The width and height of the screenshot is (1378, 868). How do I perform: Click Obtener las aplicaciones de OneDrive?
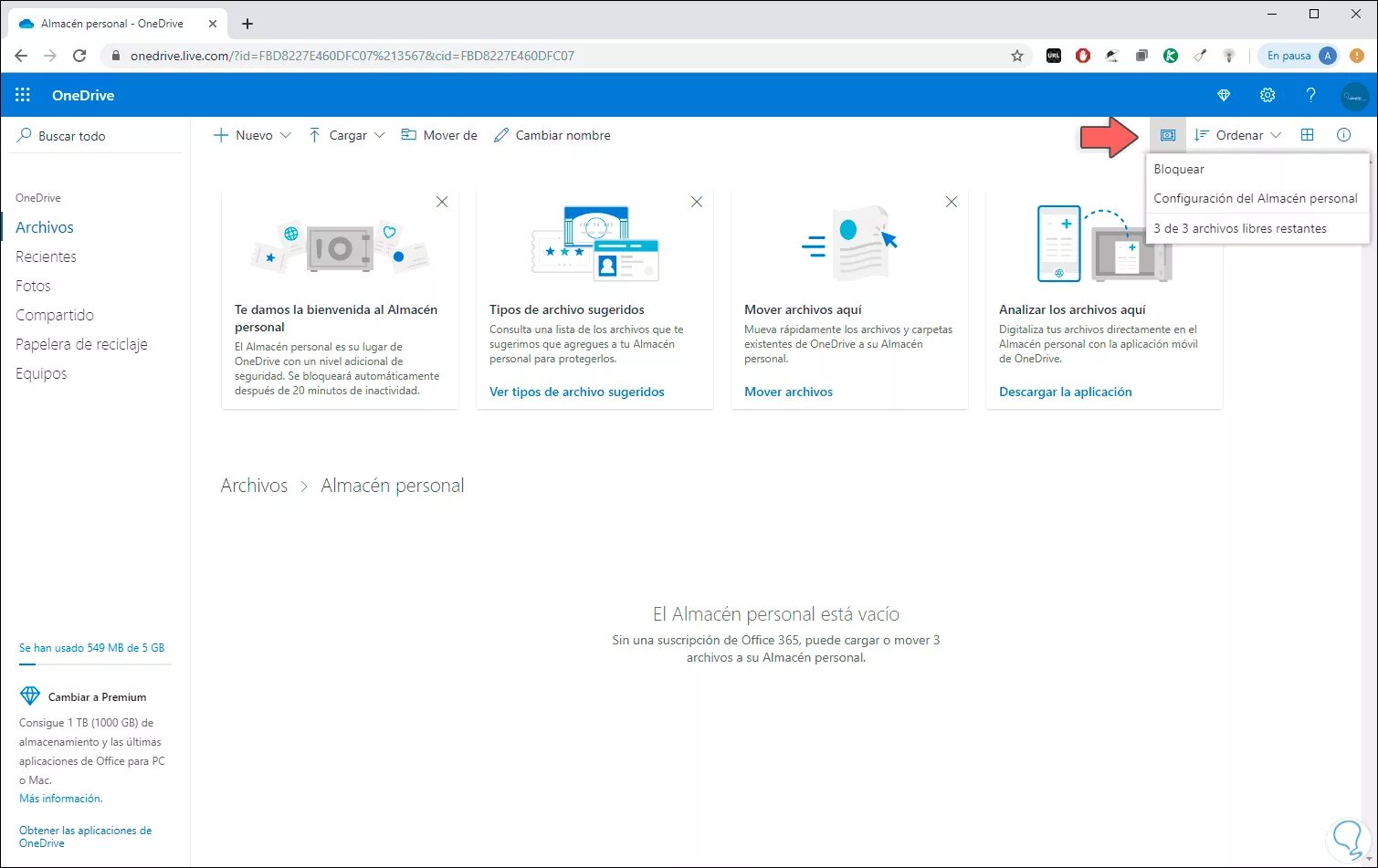point(86,837)
